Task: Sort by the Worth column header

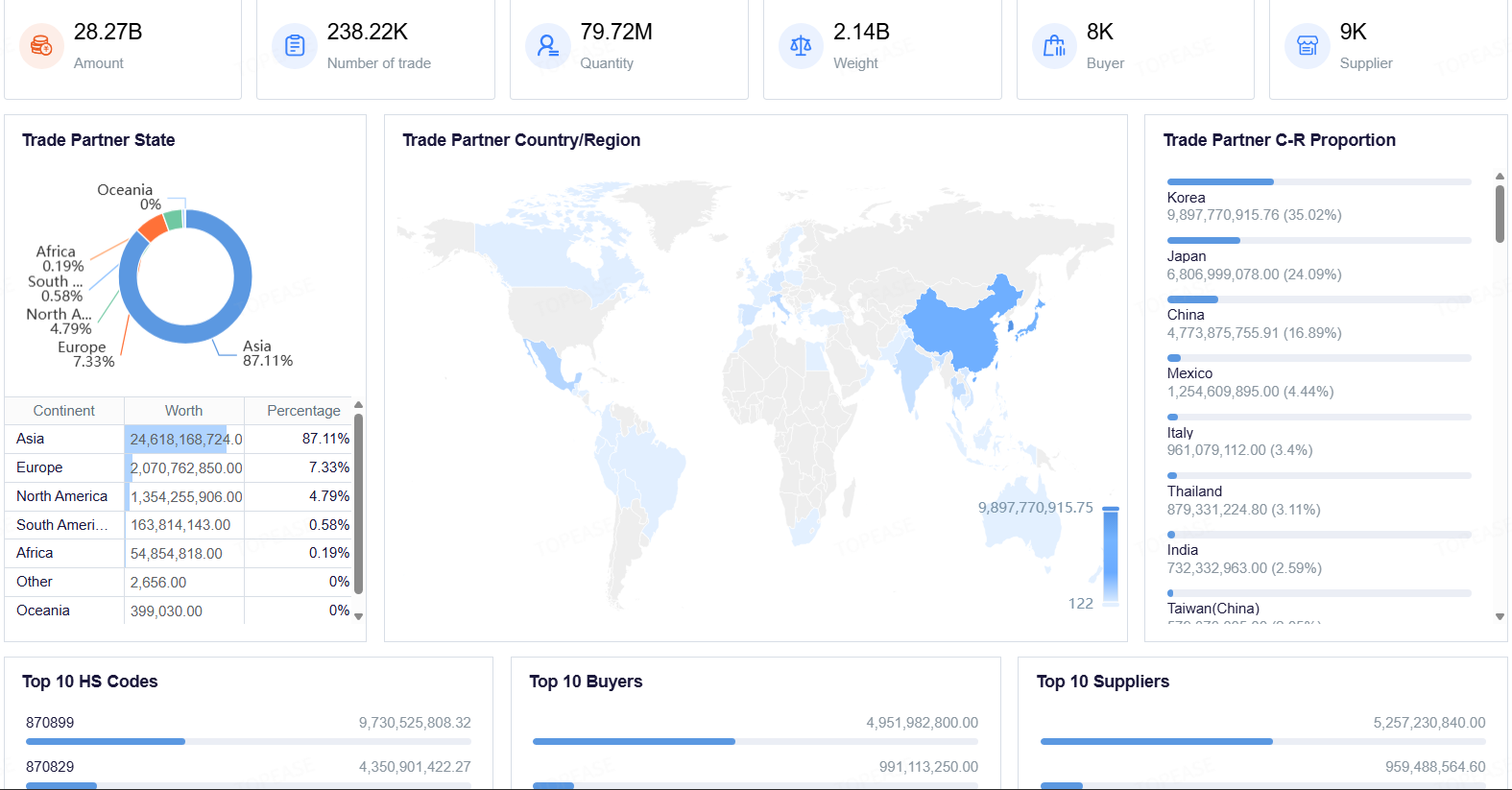Action: tap(184, 411)
